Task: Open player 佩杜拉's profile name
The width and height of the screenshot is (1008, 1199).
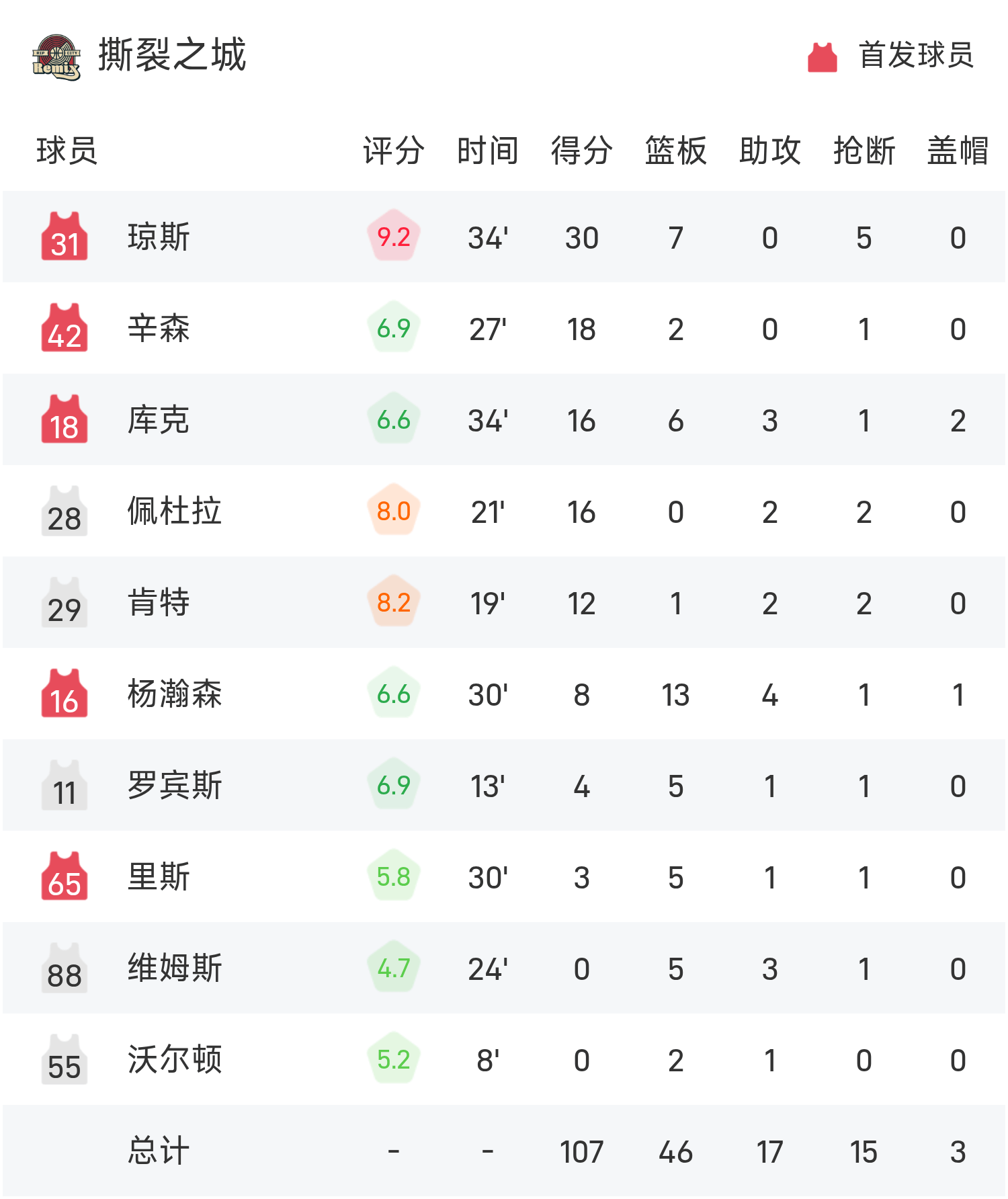Action: coord(175,511)
